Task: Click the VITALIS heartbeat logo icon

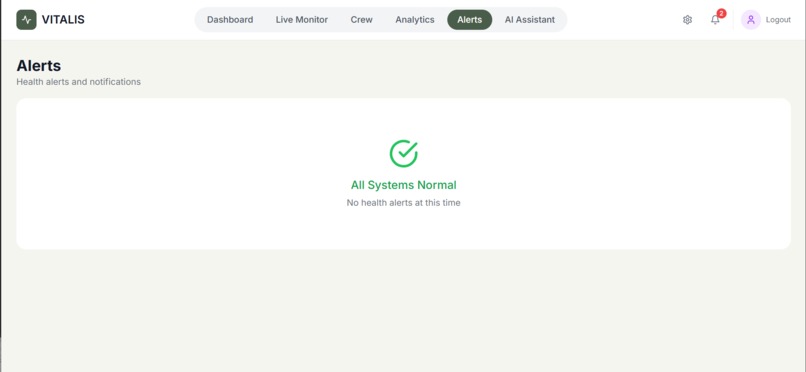Action: click(x=26, y=20)
